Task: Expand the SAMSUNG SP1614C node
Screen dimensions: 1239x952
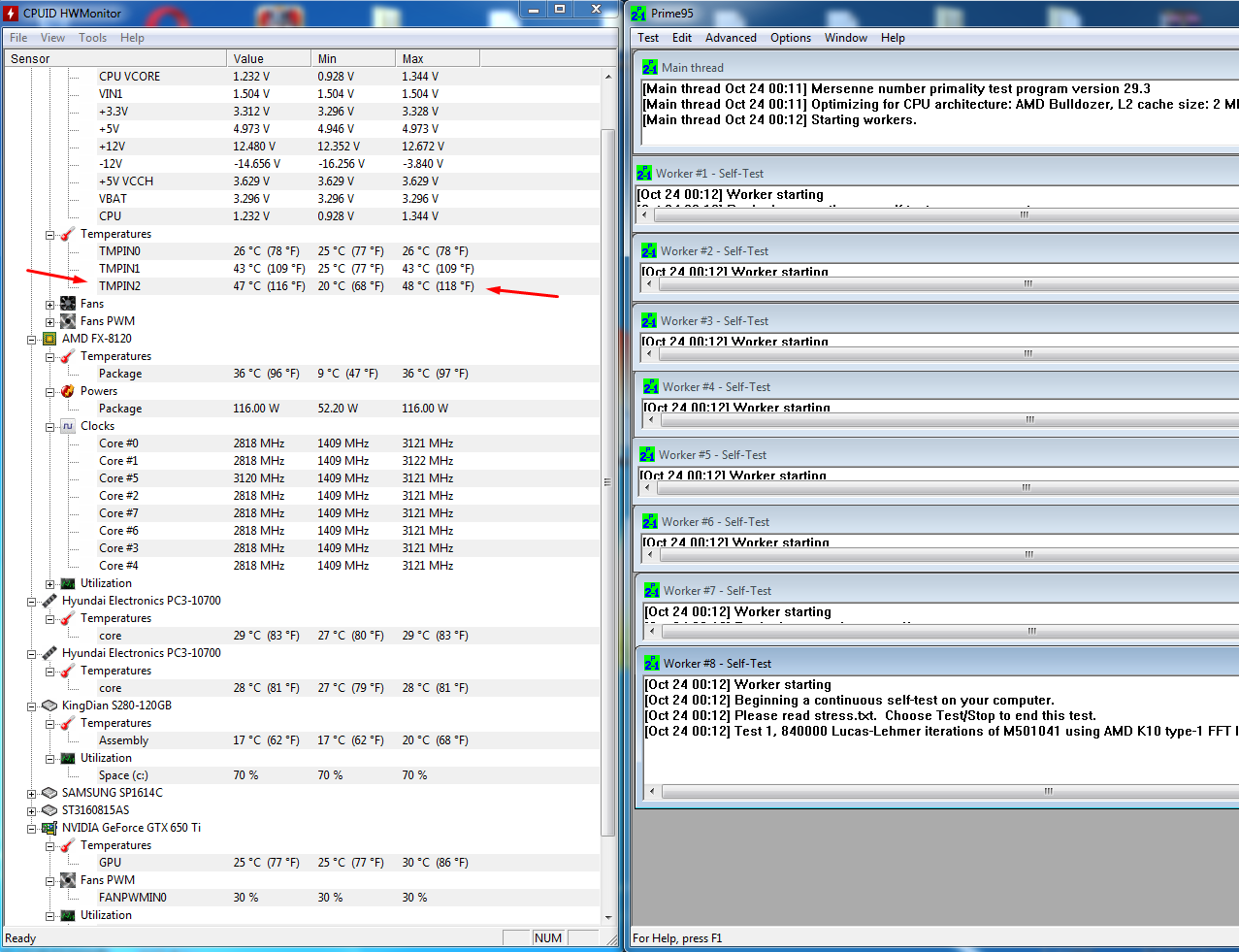Action: 31,794
